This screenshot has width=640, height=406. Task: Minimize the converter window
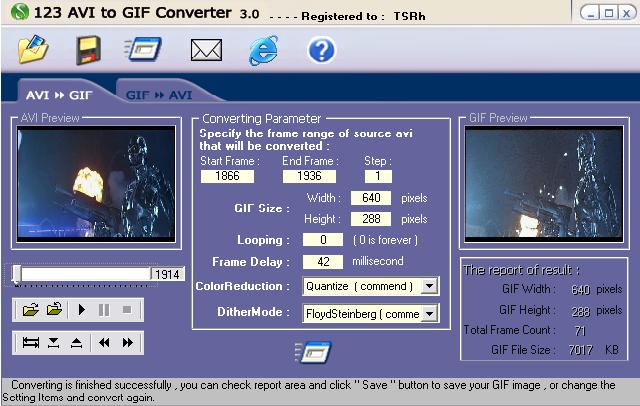point(591,13)
